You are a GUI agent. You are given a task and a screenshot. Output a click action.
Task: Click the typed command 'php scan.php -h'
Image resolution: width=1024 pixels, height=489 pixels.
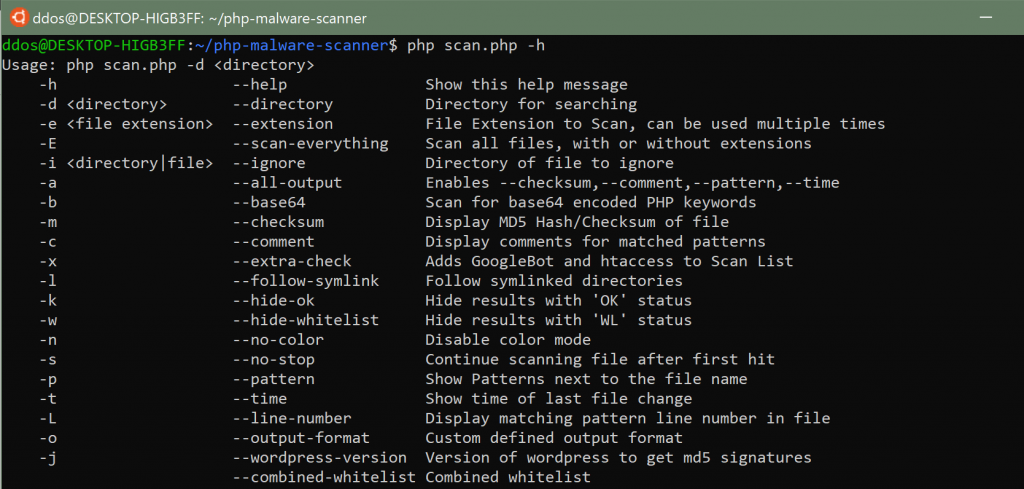476,46
